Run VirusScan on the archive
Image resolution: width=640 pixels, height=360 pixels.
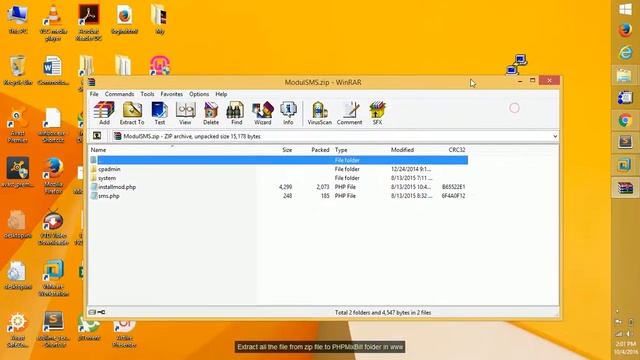pyautogui.click(x=320, y=113)
